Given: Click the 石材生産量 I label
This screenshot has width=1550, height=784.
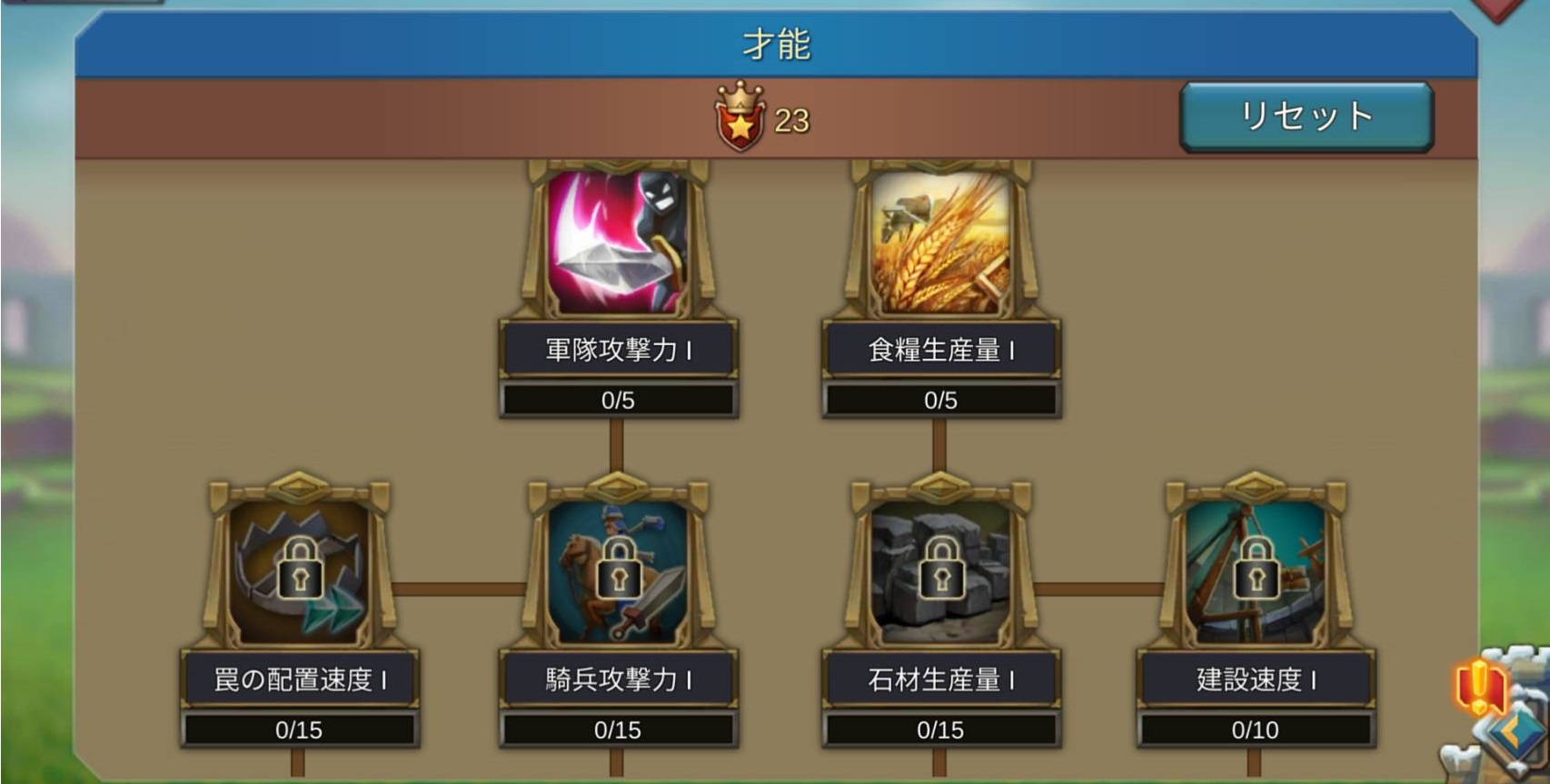Looking at the screenshot, I should pos(940,679).
